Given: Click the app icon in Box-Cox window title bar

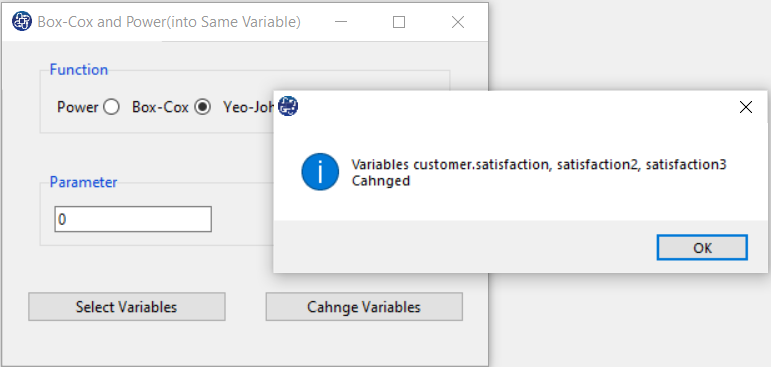Looking at the screenshot, I should (x=22, y=22).
